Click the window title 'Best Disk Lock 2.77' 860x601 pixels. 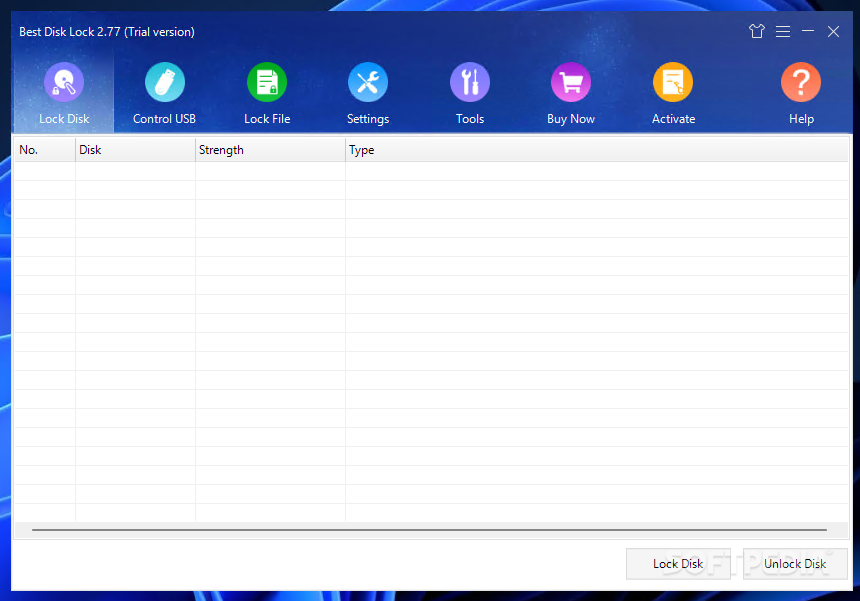70,32
